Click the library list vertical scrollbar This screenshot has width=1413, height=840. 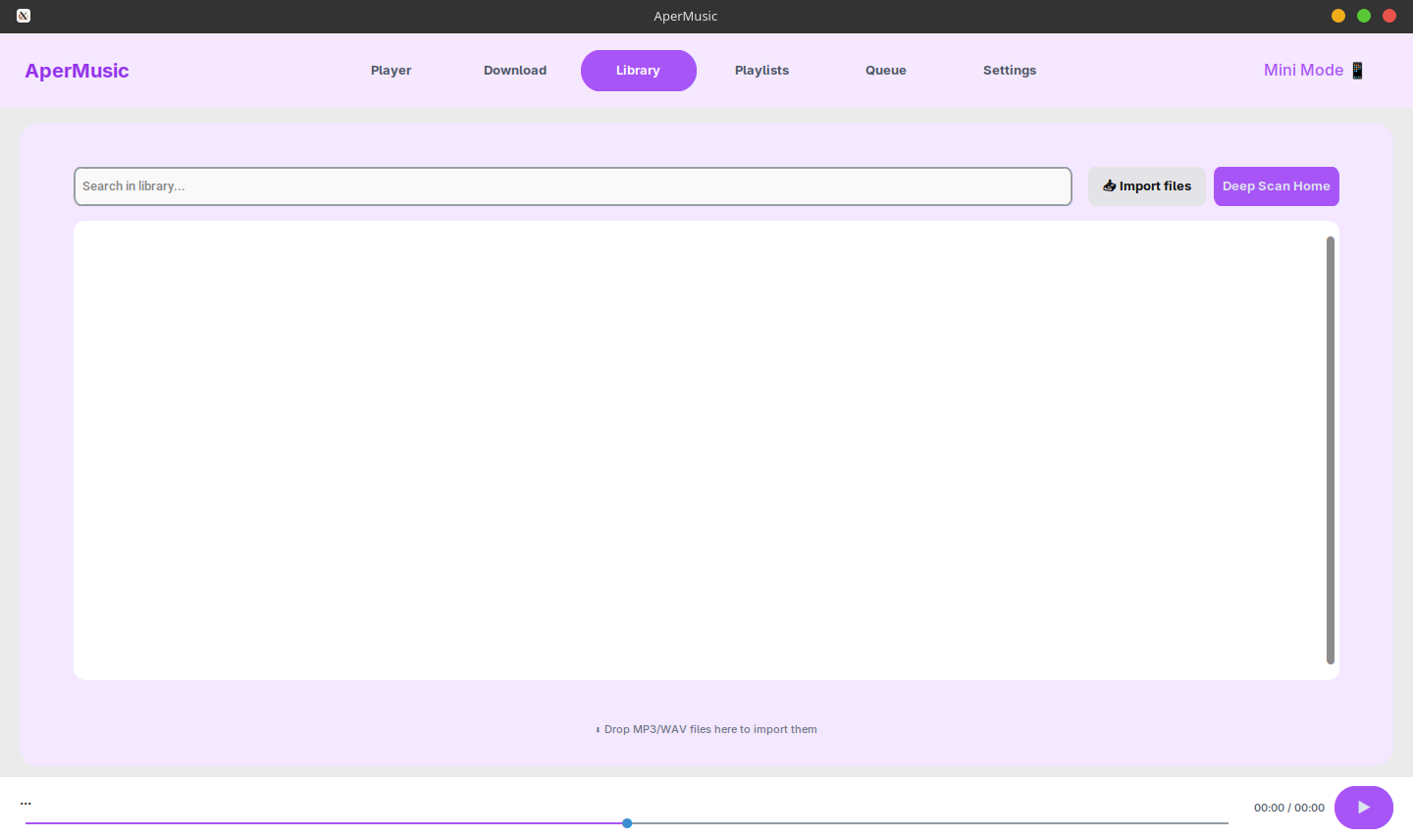click(1331, 450)
